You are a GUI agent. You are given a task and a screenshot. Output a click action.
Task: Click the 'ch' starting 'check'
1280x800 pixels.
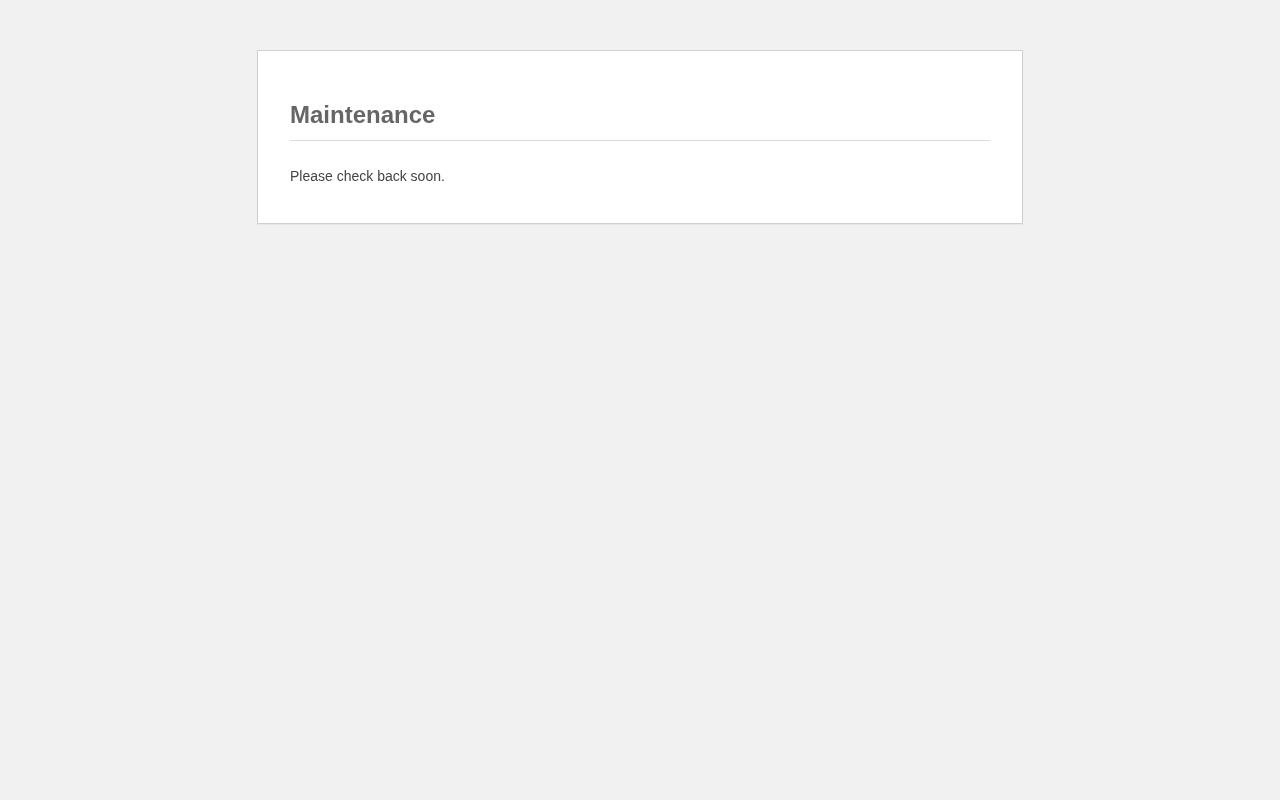pyautogui.click(x=344, y=176)
